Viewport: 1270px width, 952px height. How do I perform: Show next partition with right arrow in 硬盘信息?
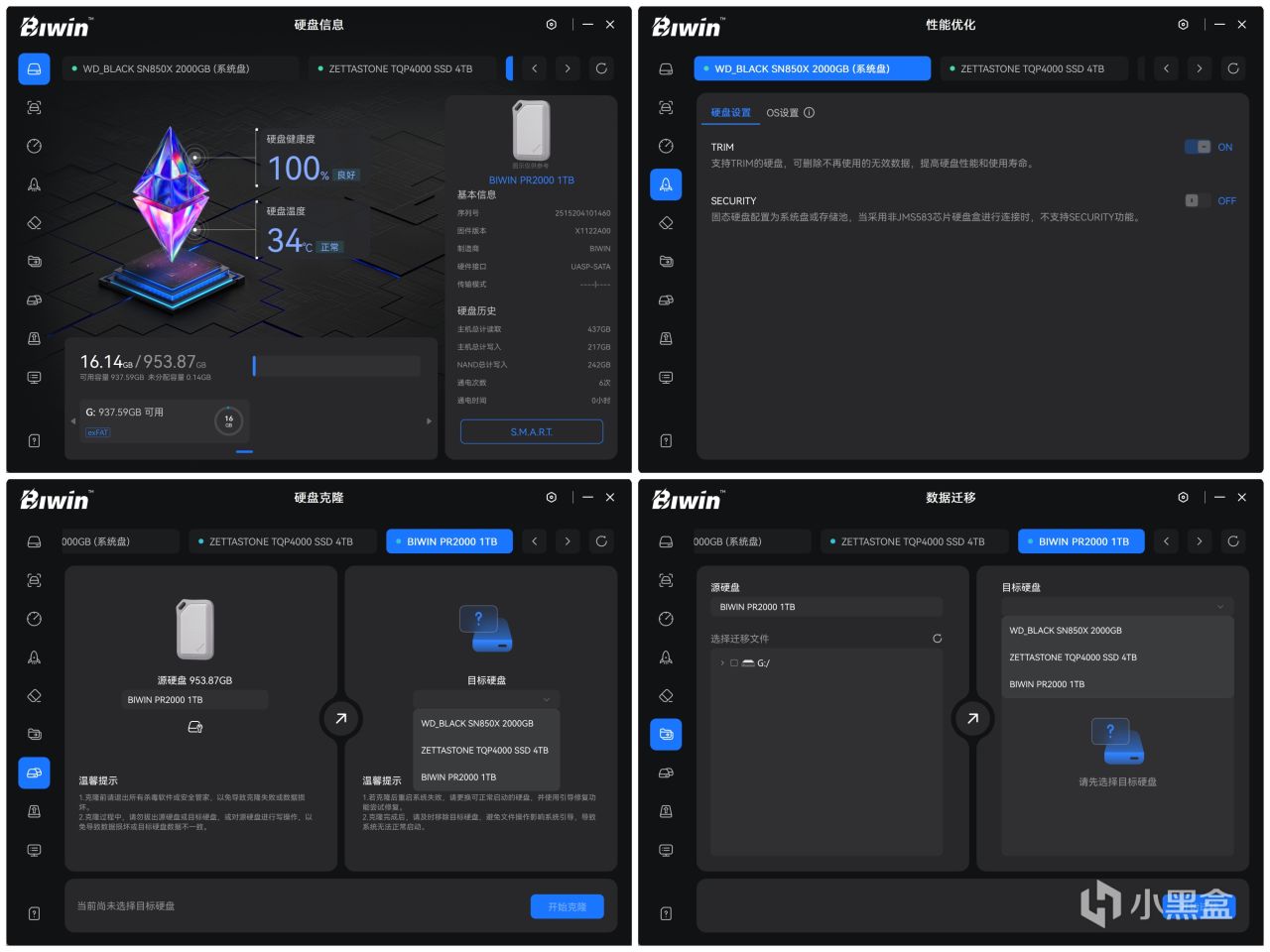coord(429,421)
